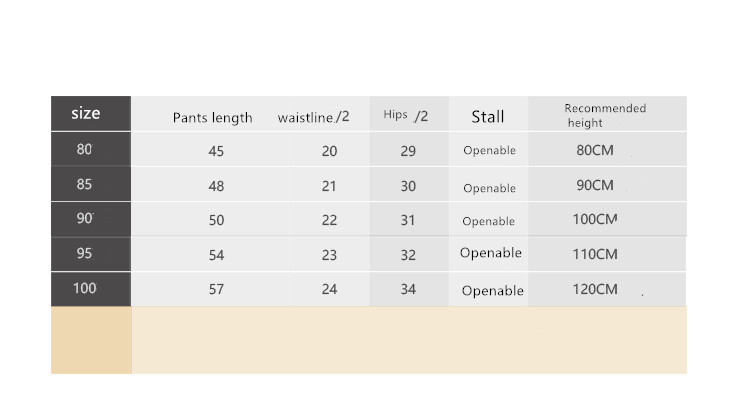Select the "Recommended height" column header
Image resolution: width=750 pixels, height=404 pixels.
tap(604, 115)
